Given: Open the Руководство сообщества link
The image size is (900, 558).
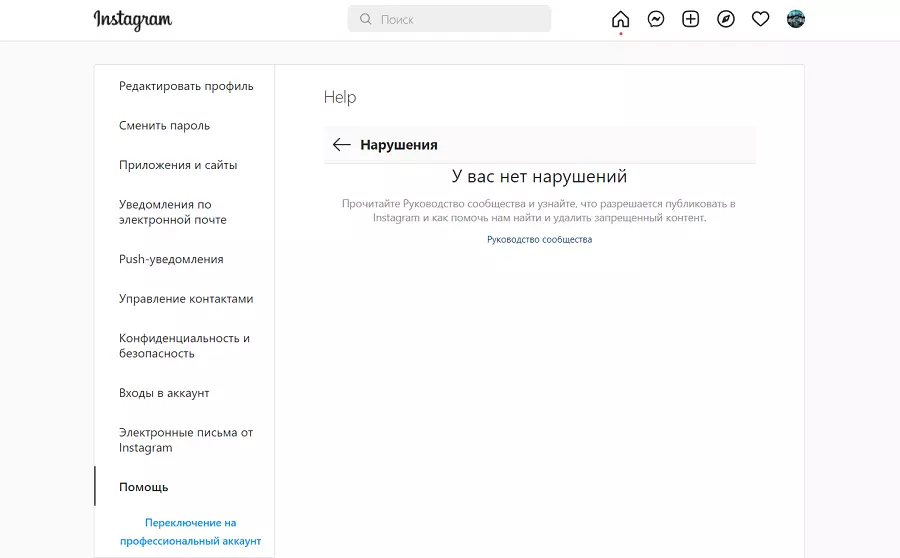Looking at the screenshot, I should (x=539, y=240).
